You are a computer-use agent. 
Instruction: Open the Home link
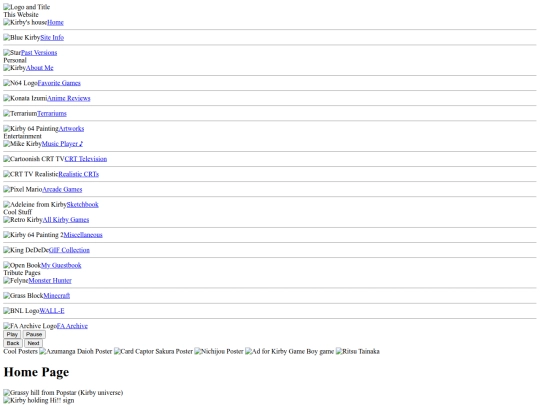pos(55,22)
